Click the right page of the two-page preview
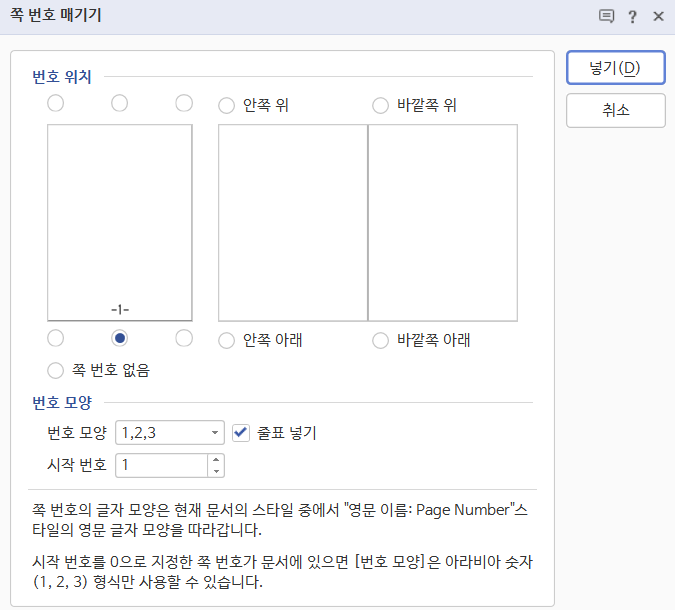Image resolution: width=675 pixels, height=610 pixels. [x=443, y=223]
